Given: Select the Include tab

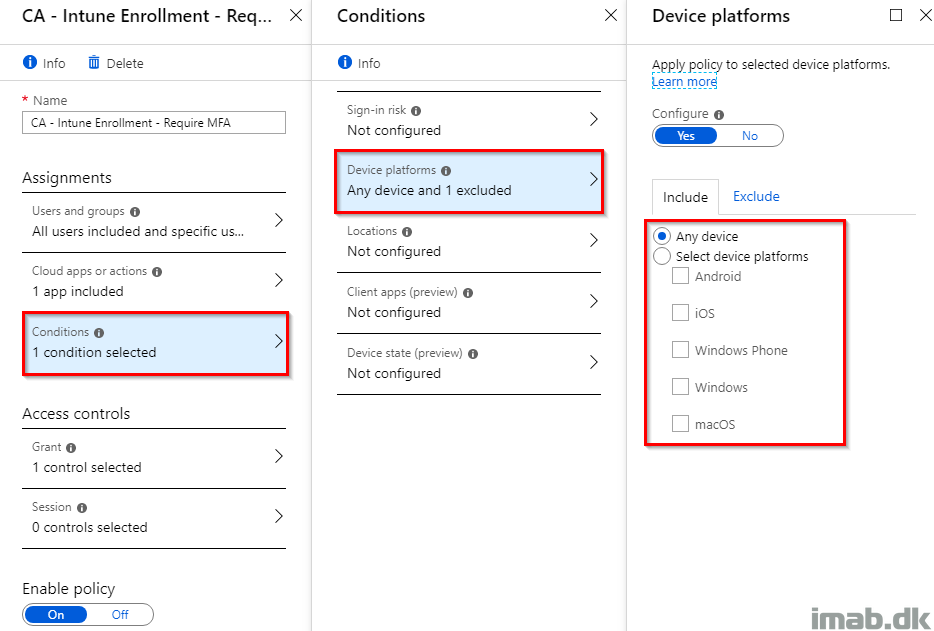Looking at the screenshot, I should pyautogui.click(x=685, y=197).
